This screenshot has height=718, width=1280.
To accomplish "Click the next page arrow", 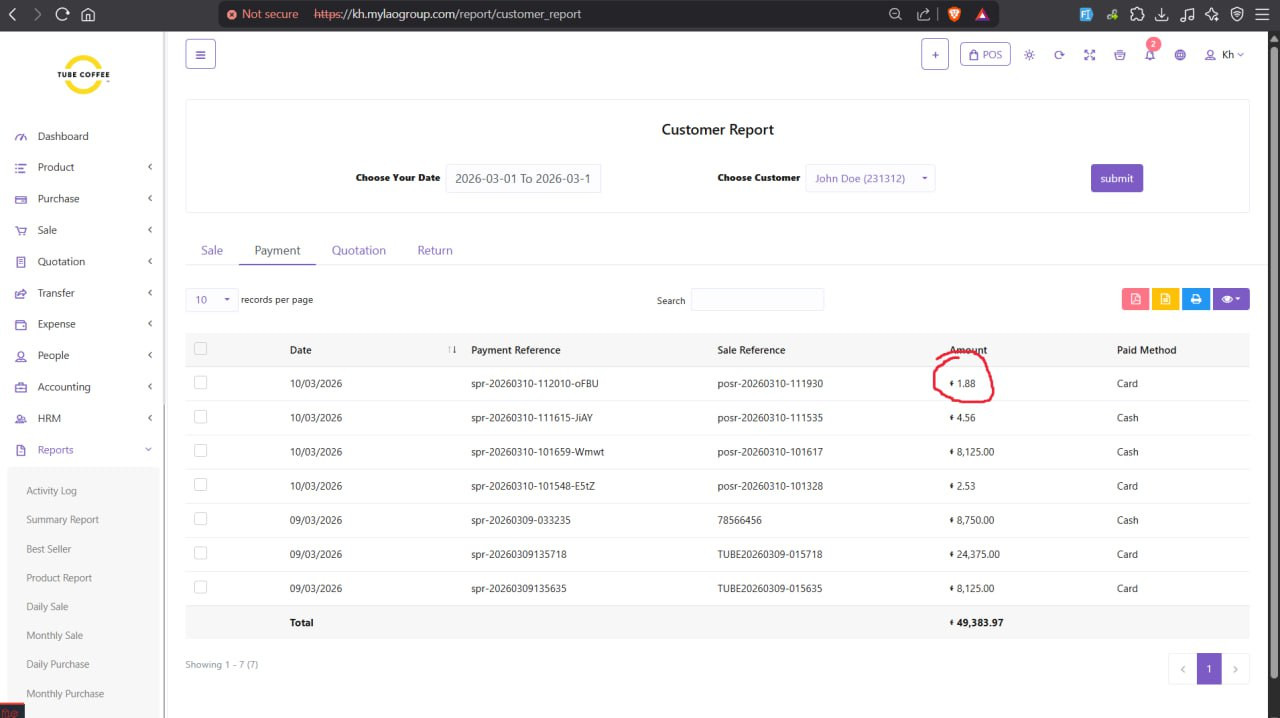I will coord(1236,669).
